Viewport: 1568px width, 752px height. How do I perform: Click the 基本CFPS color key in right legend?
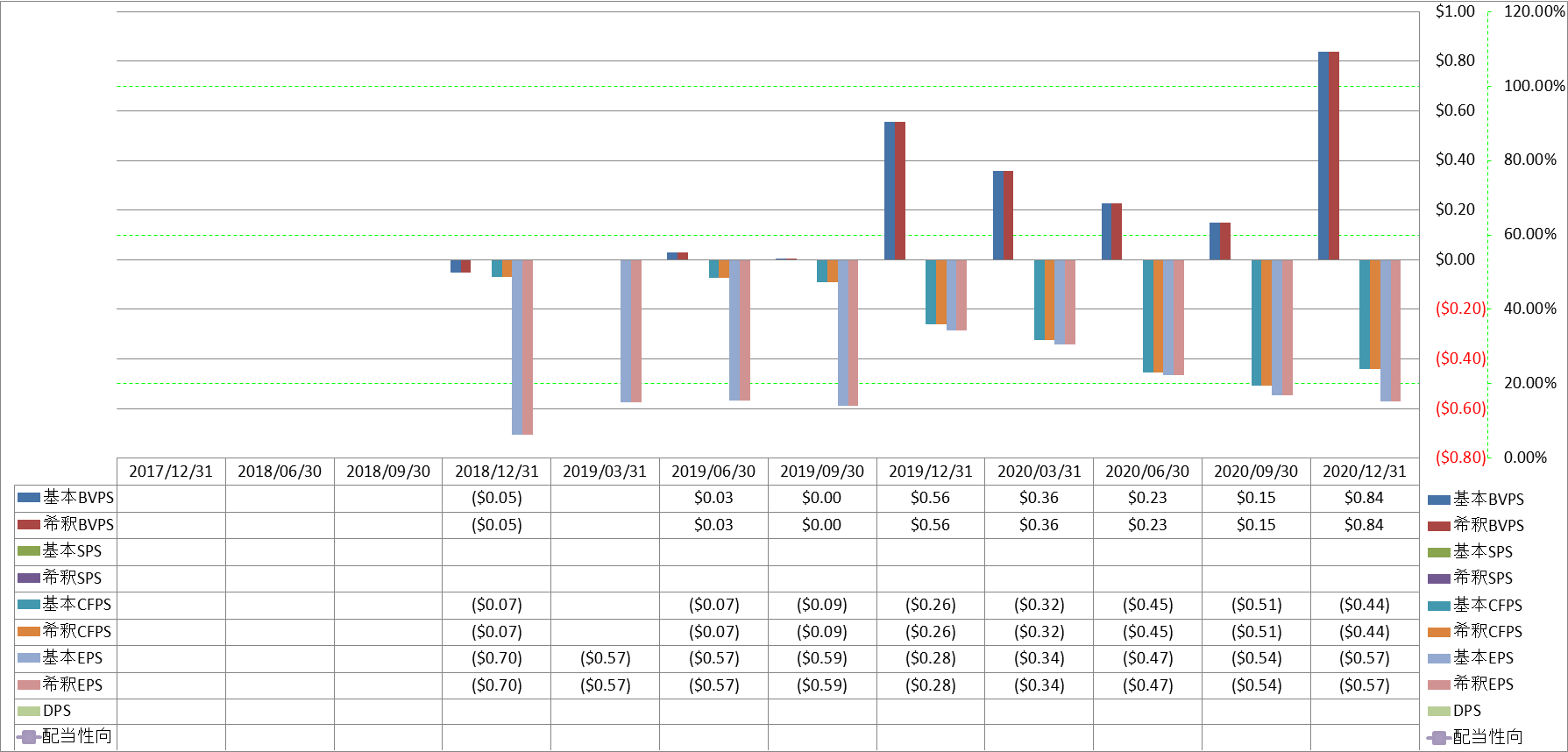(1438, 606)
